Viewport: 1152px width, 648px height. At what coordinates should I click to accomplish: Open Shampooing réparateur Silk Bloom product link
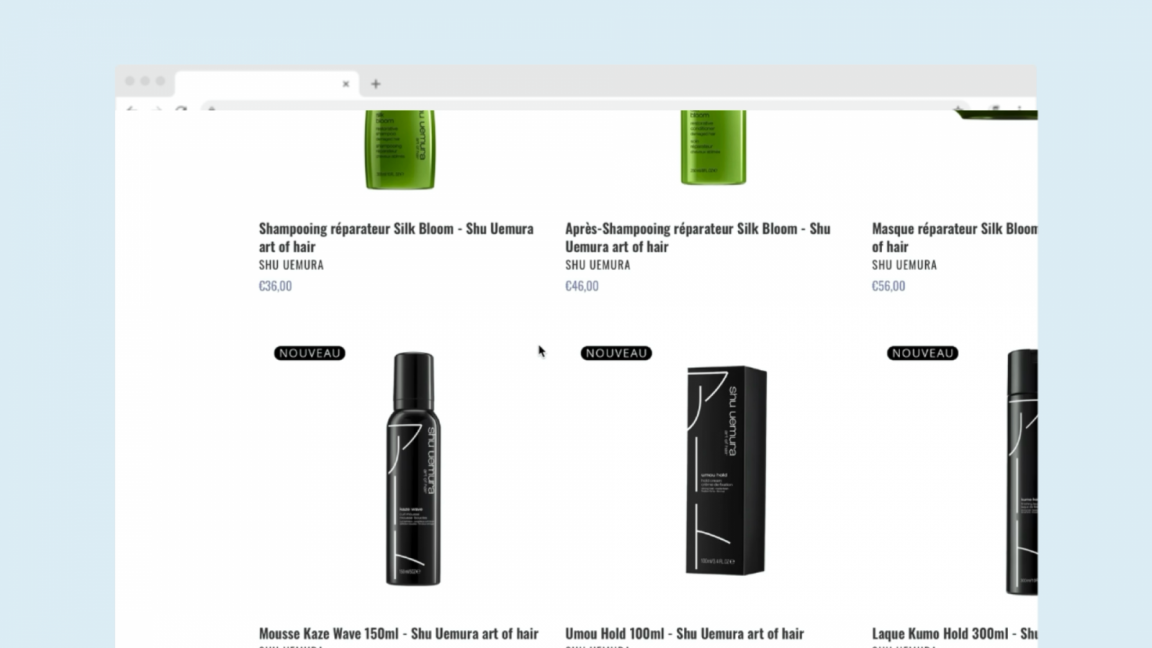pos(396,237)
